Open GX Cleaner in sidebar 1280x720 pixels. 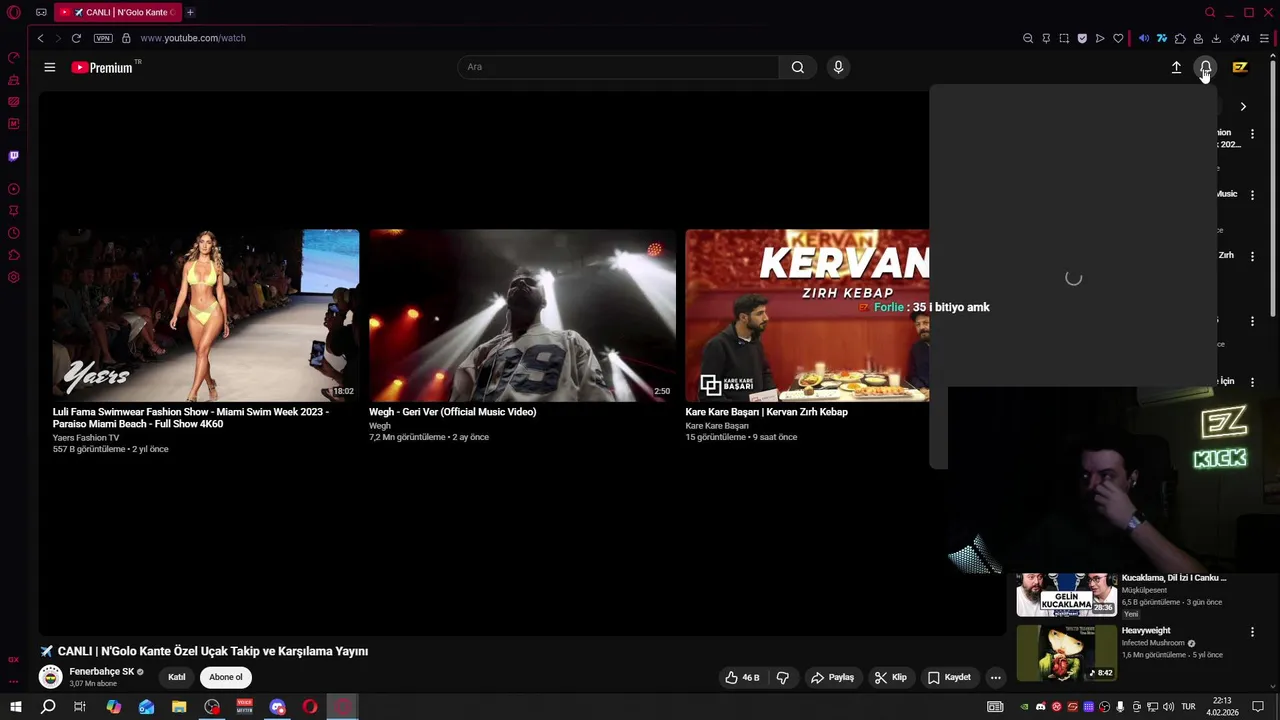[x=14, y=79]
